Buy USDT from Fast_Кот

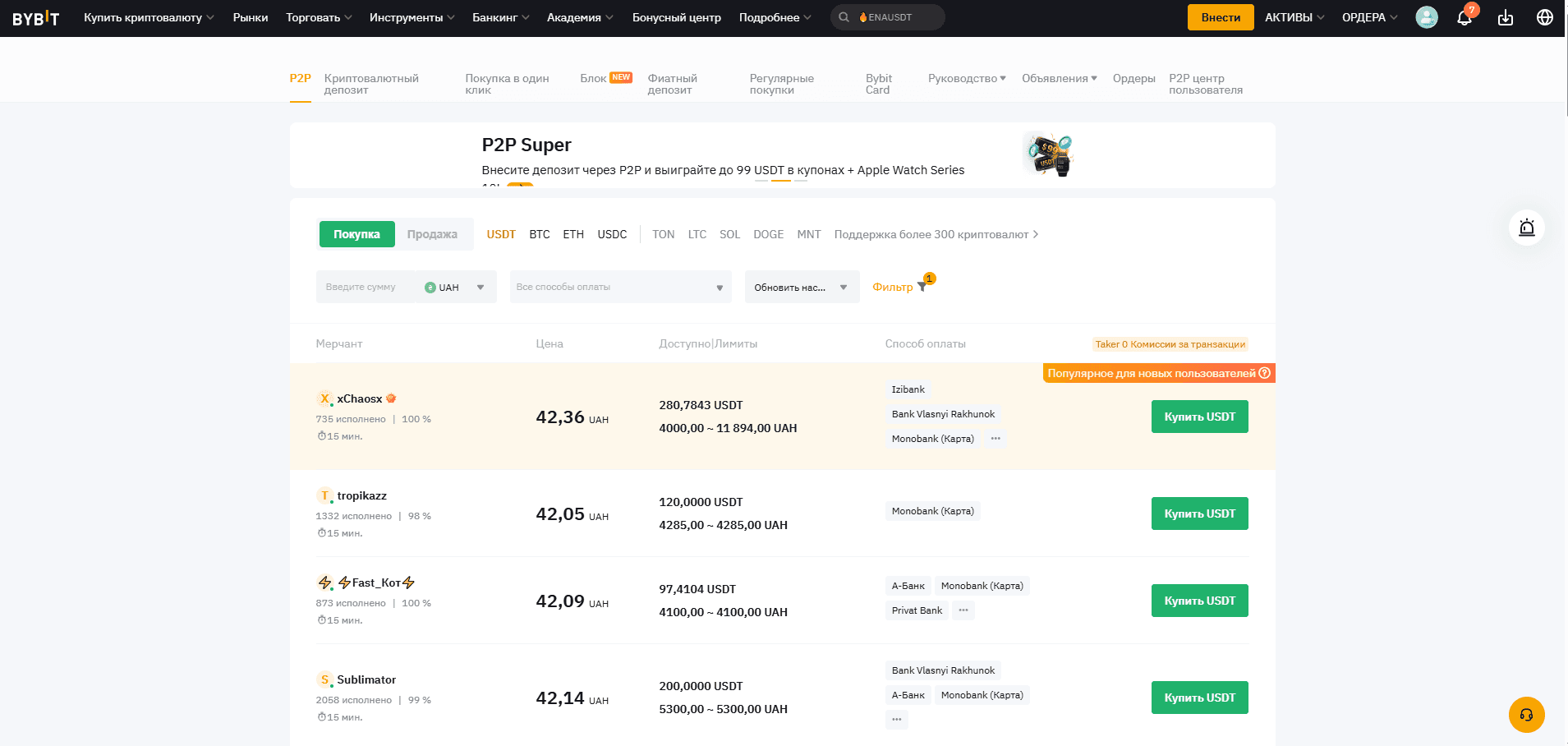[x=1199, y=601]
